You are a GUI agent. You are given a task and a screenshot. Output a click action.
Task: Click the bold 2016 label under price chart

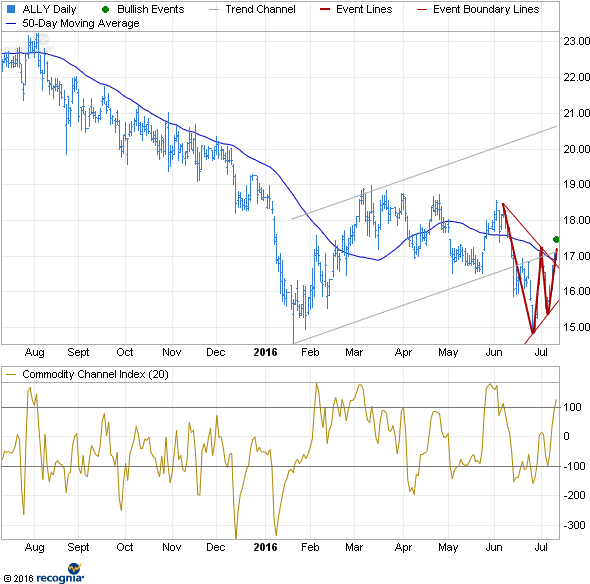[265, 352]
